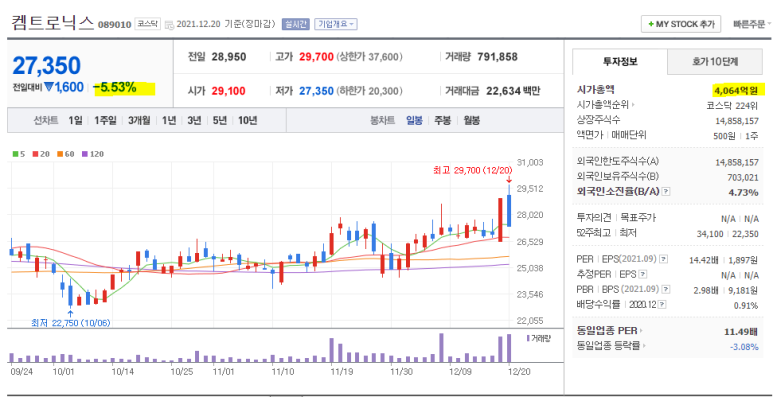Click the blue down-triangle by 1,600
This screenshot has height=397, width=773.
[x=49, y=87]
